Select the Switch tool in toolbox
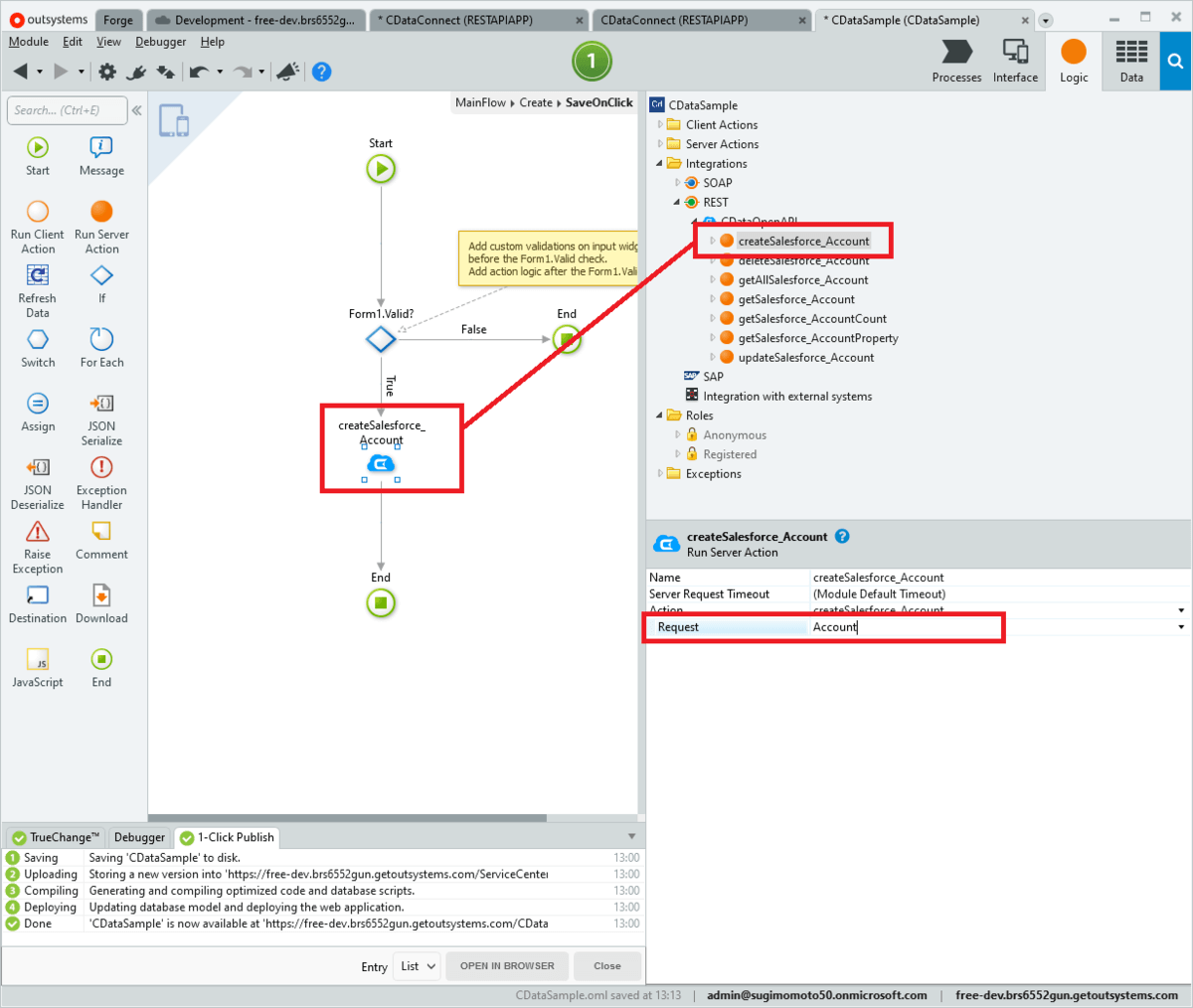The width and height of the screenshot is (1193, 1008). point(38,348)
